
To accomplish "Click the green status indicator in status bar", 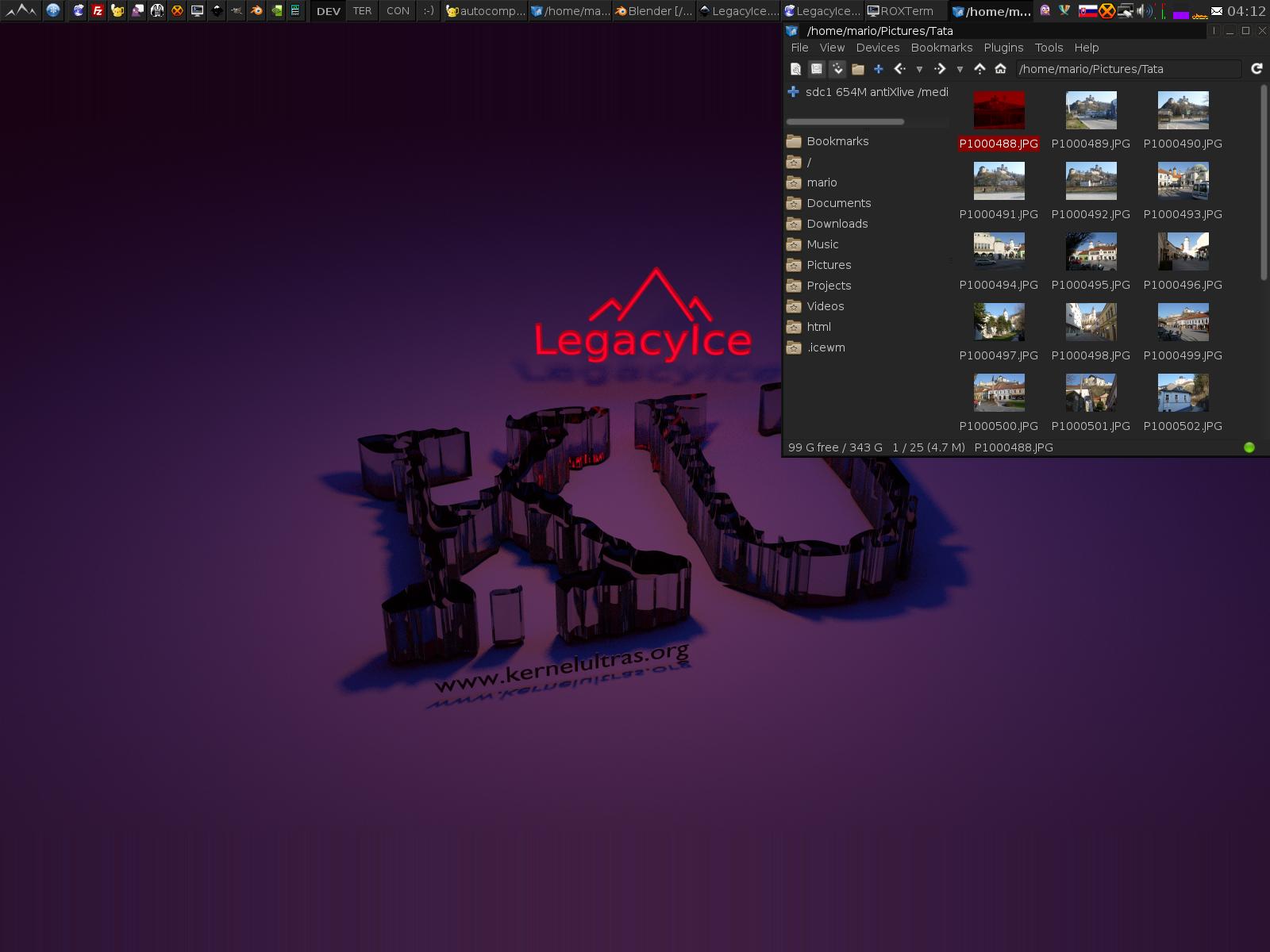I will point(1249,447).
